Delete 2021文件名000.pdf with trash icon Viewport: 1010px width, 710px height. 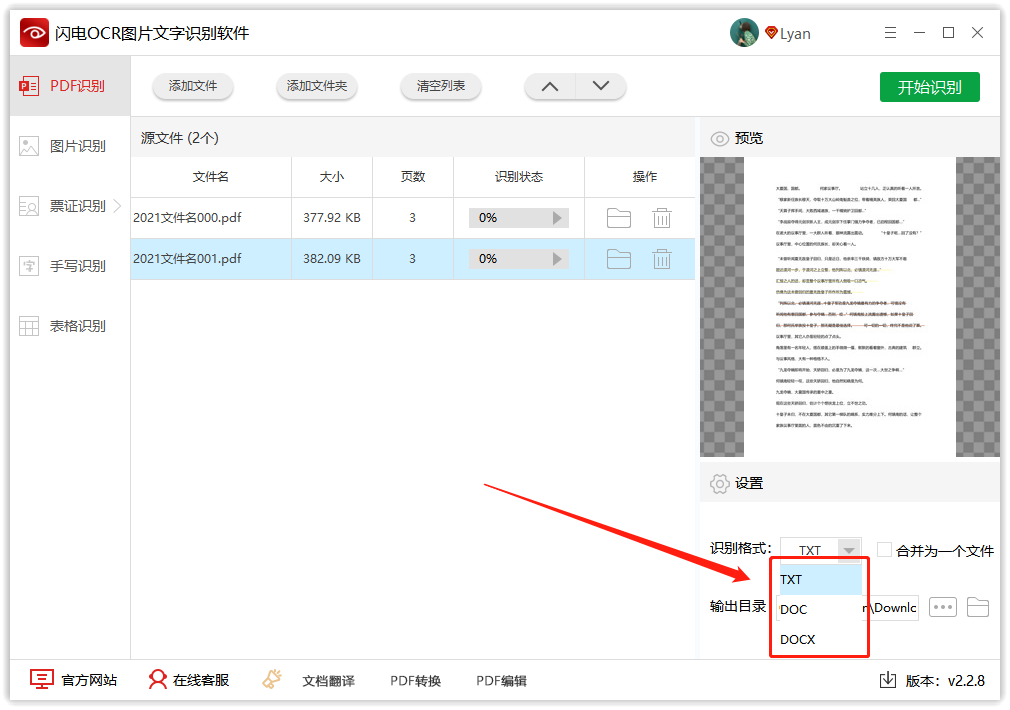(662, 218)
